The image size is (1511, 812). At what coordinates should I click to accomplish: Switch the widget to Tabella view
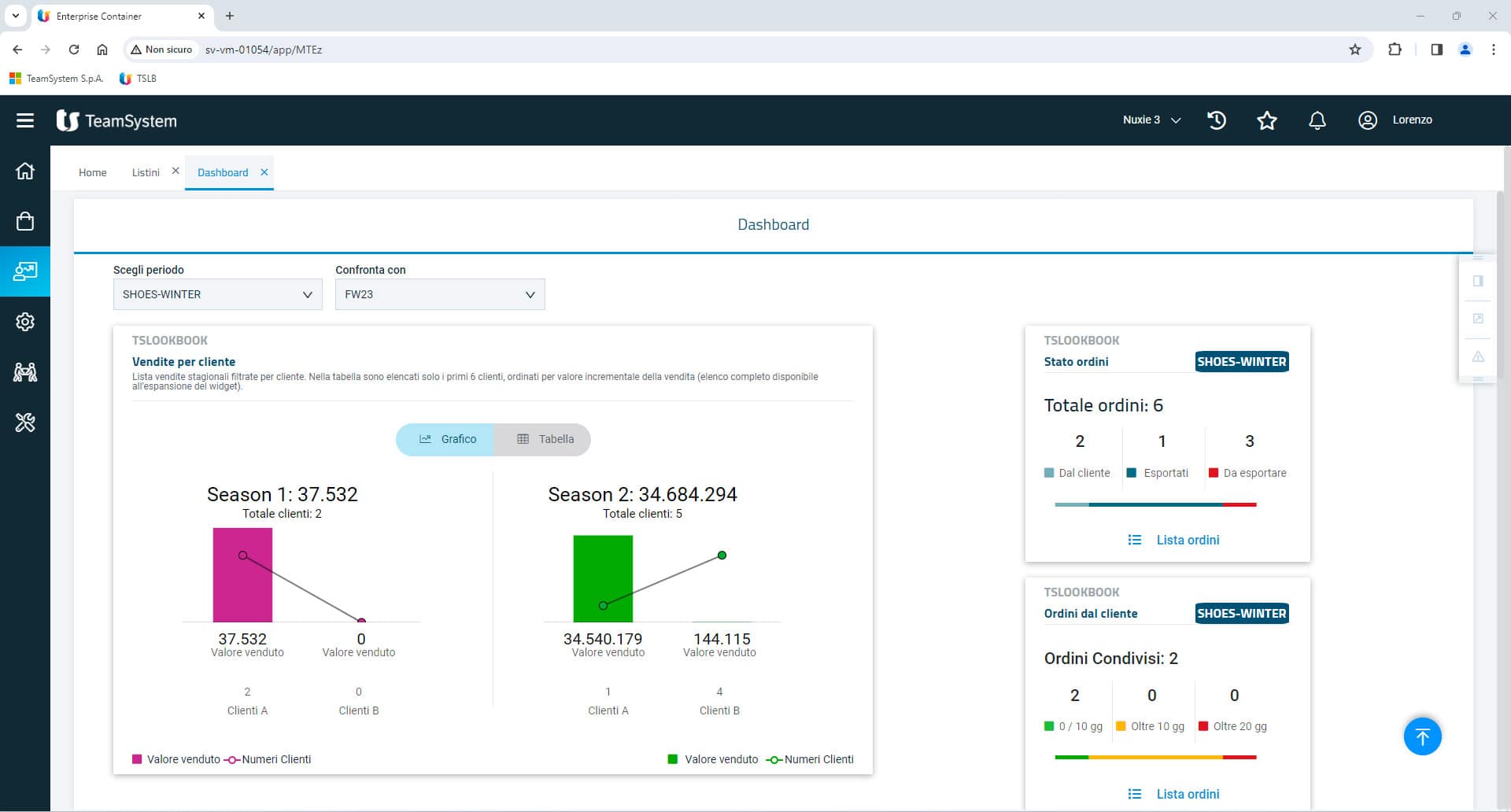(x=543, y=439)
